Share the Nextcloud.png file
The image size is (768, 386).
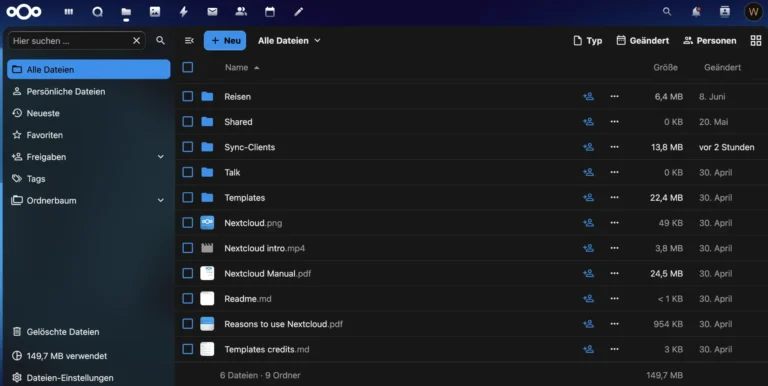point(588,223)
